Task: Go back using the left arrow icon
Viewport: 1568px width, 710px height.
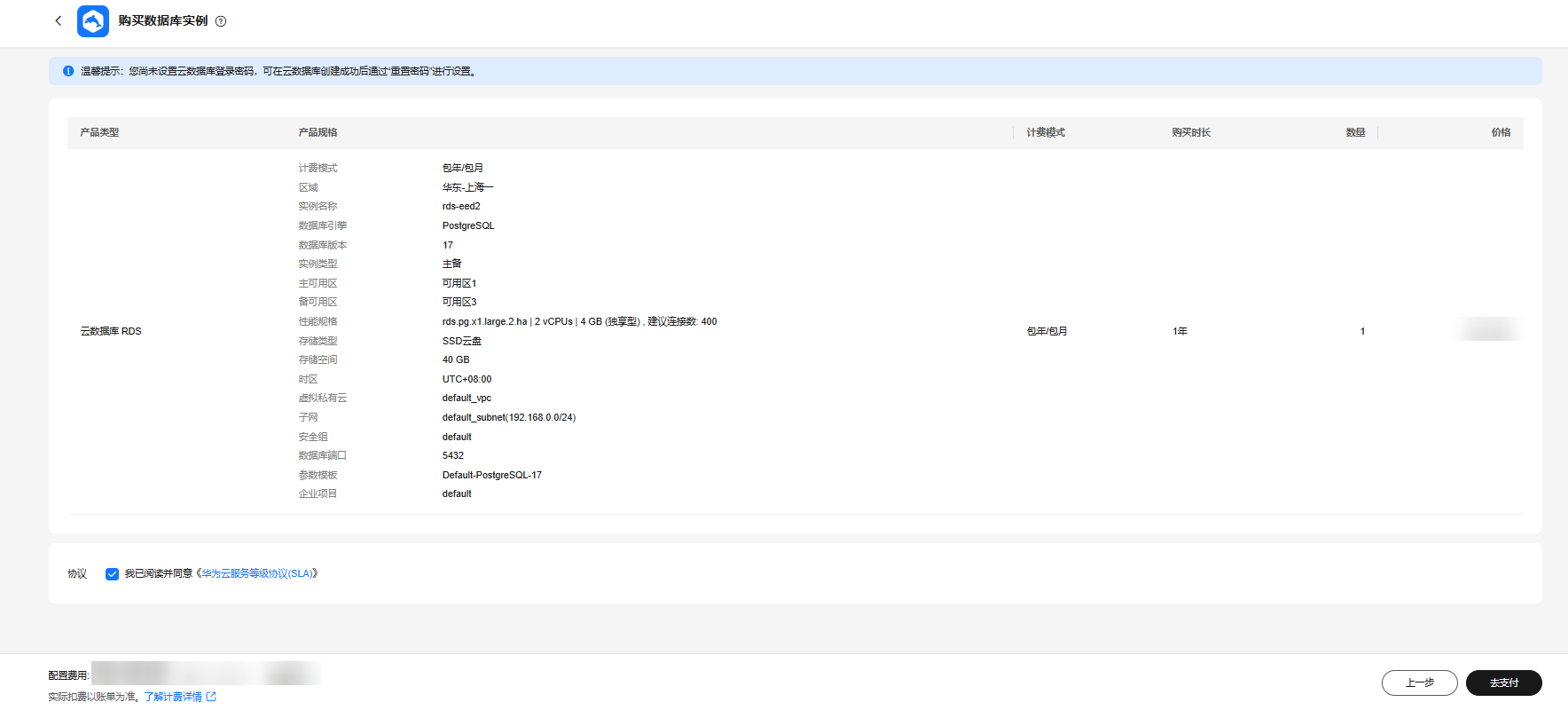Action: [x=59, y=20]
